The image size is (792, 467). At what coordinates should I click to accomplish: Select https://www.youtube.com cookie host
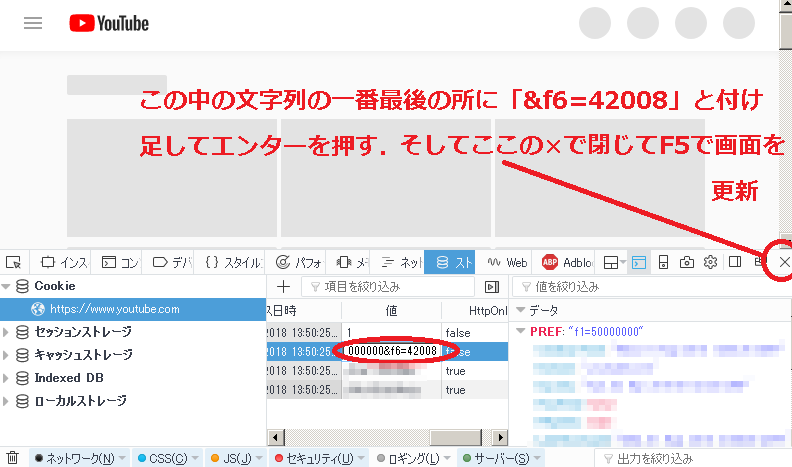[133, 309]
